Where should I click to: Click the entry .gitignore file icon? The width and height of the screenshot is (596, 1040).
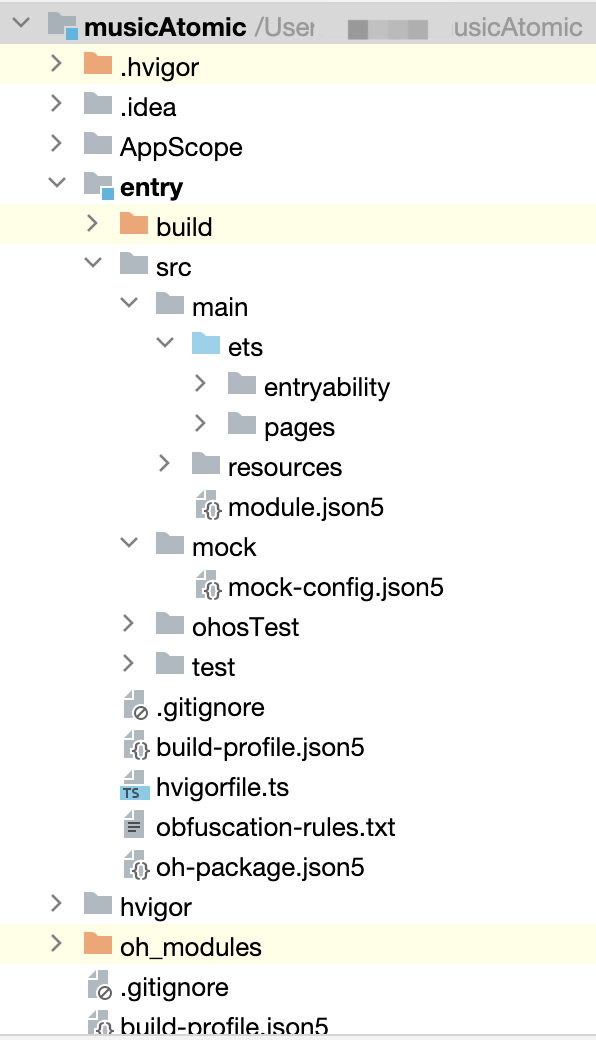(x=136, y=706)
